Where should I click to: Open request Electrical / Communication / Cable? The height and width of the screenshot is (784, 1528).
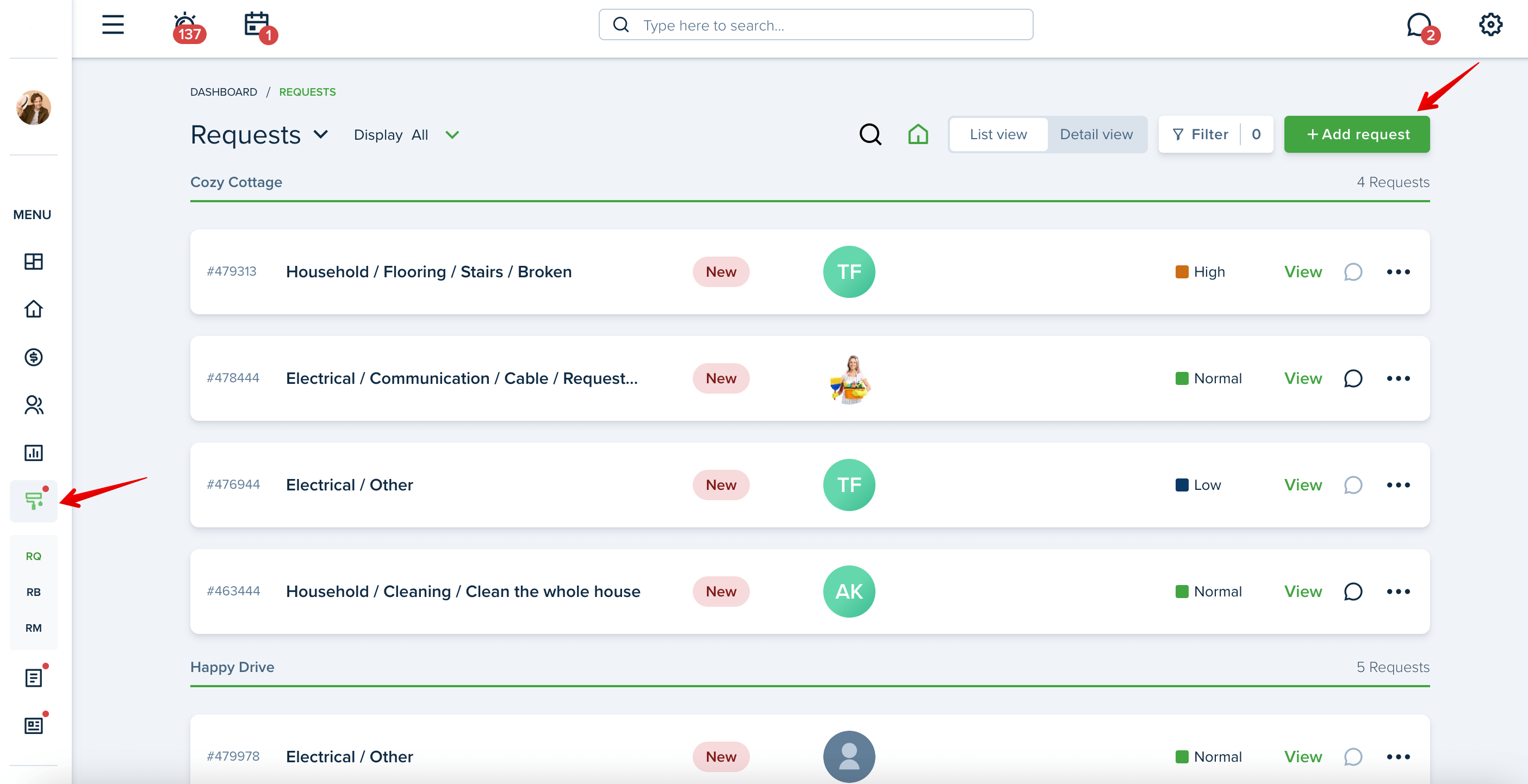click(462, 378)
